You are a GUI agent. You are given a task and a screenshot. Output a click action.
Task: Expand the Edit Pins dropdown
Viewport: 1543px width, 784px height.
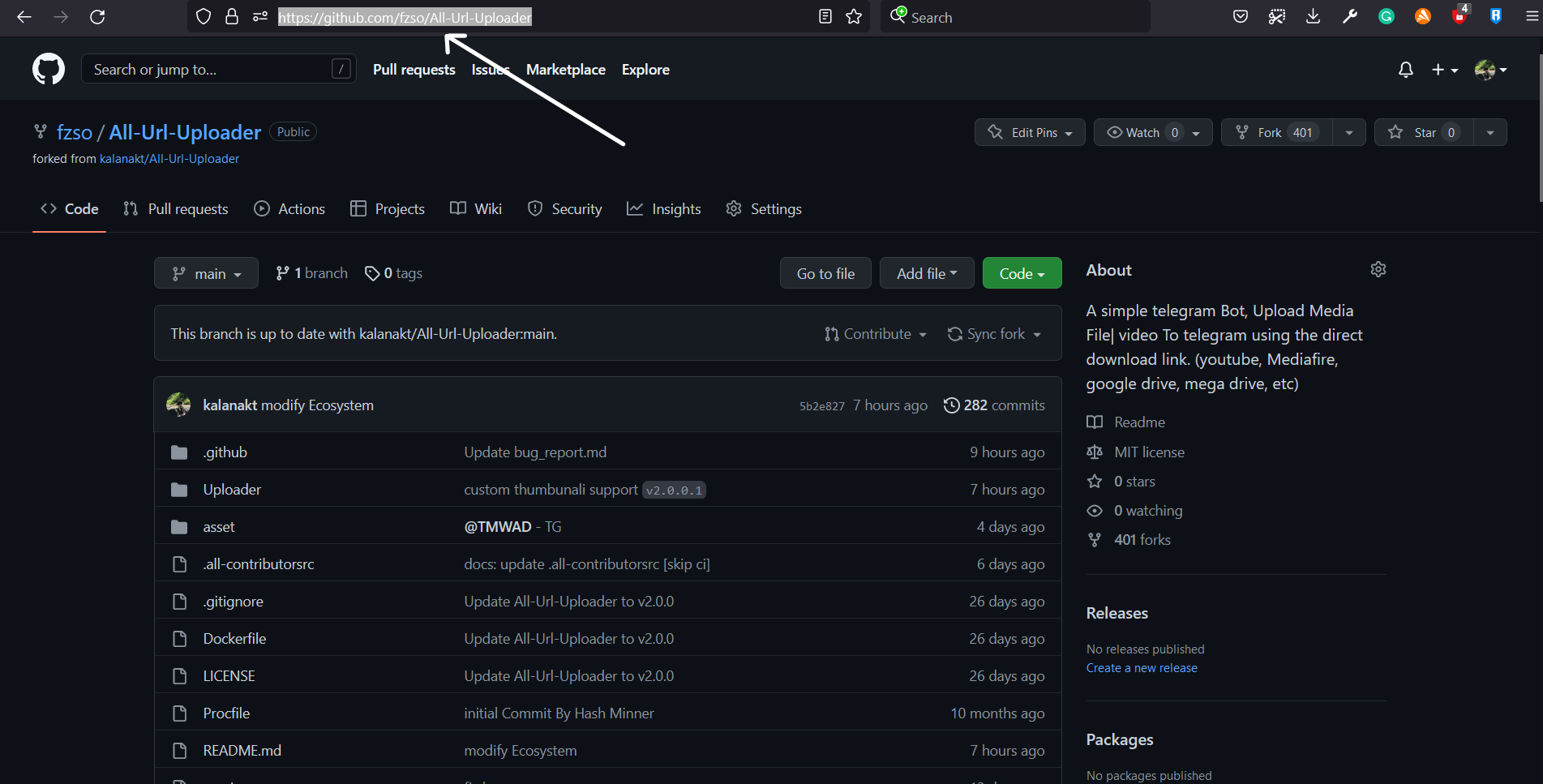[x=1030, y=132]
